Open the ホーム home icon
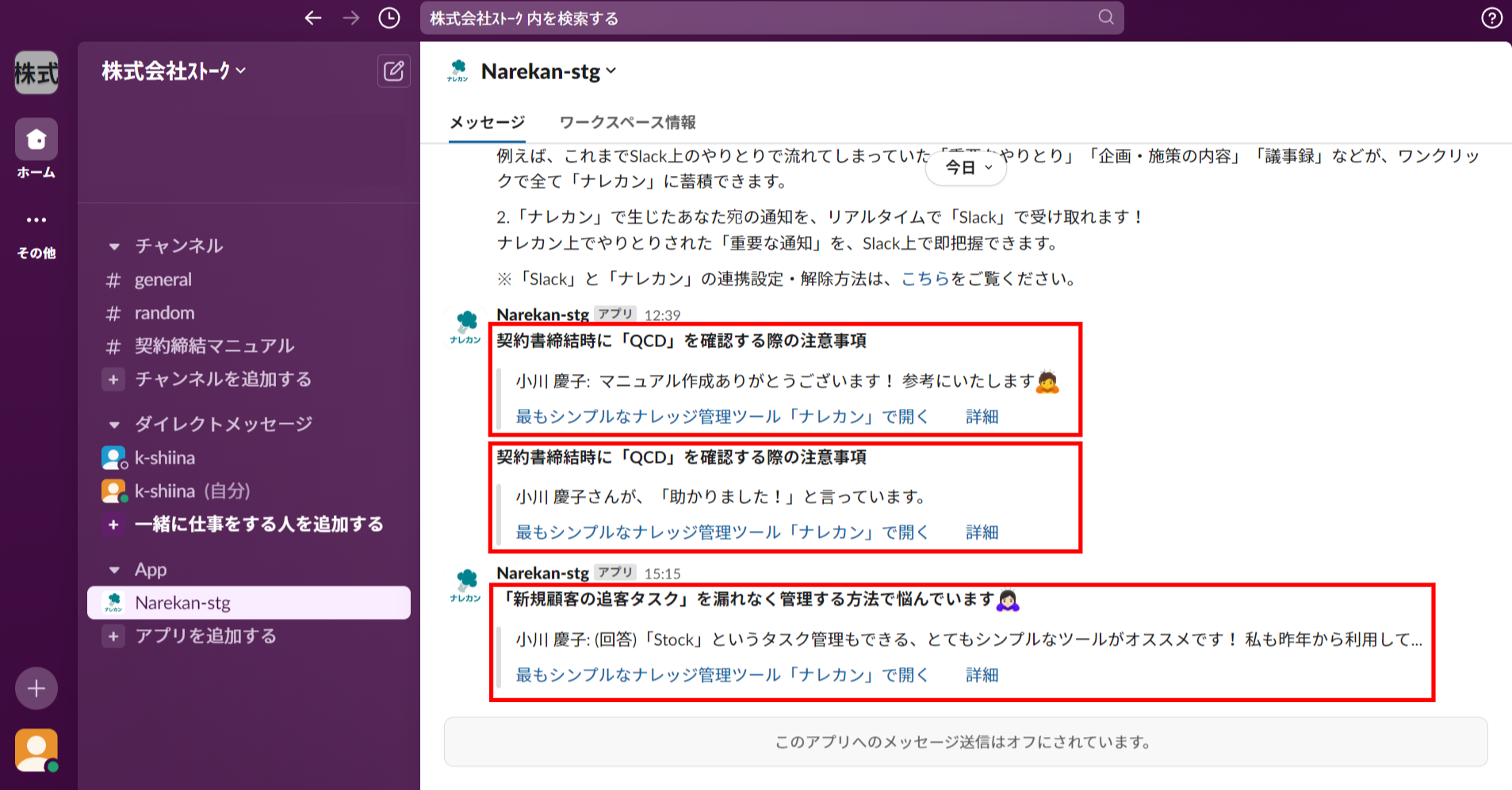1512x790 pixels. point(36,139)
